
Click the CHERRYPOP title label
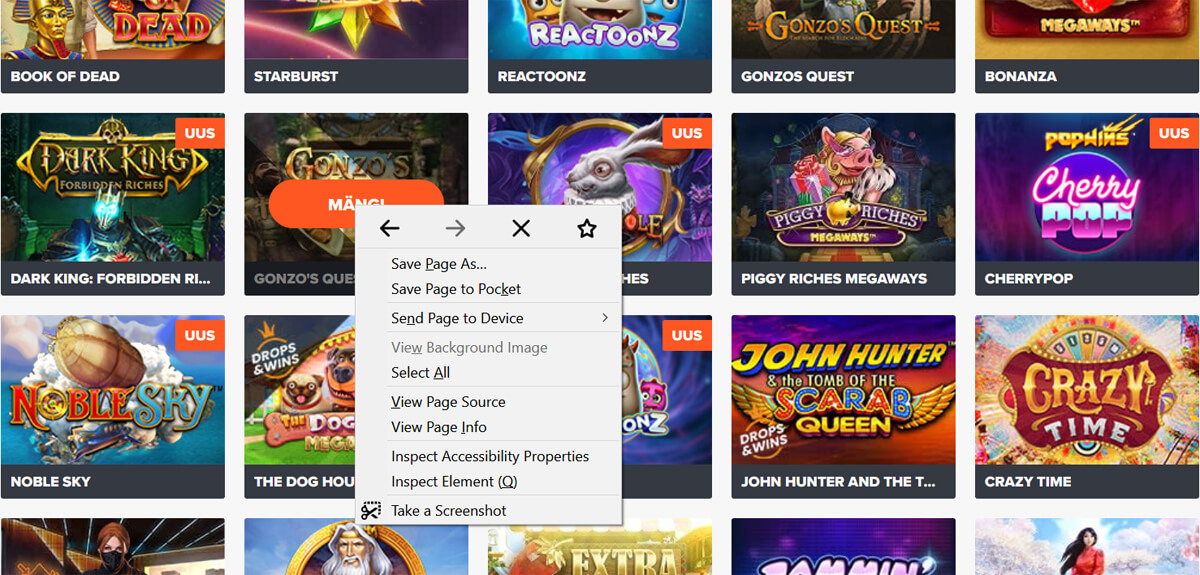click(1028, 278)
